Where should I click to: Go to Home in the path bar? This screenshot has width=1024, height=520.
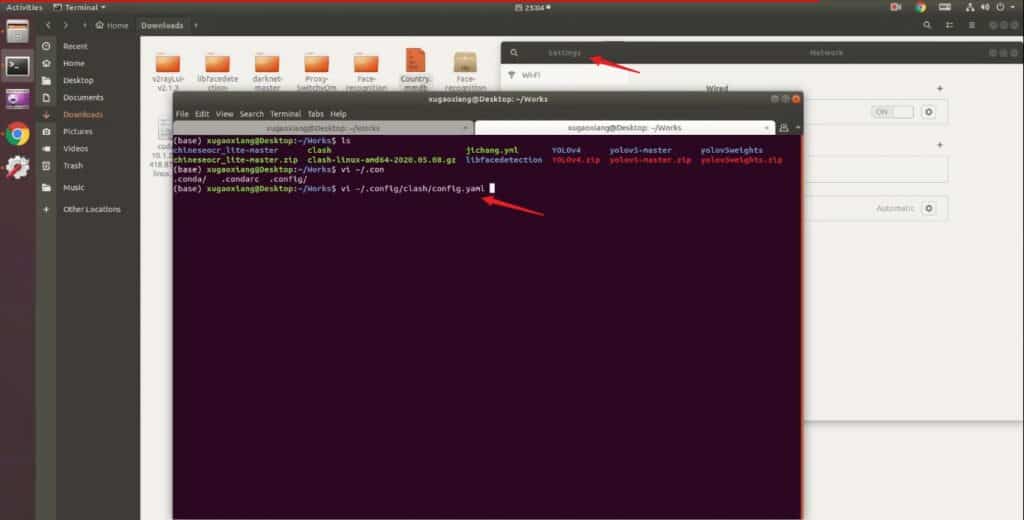[112, 25]
